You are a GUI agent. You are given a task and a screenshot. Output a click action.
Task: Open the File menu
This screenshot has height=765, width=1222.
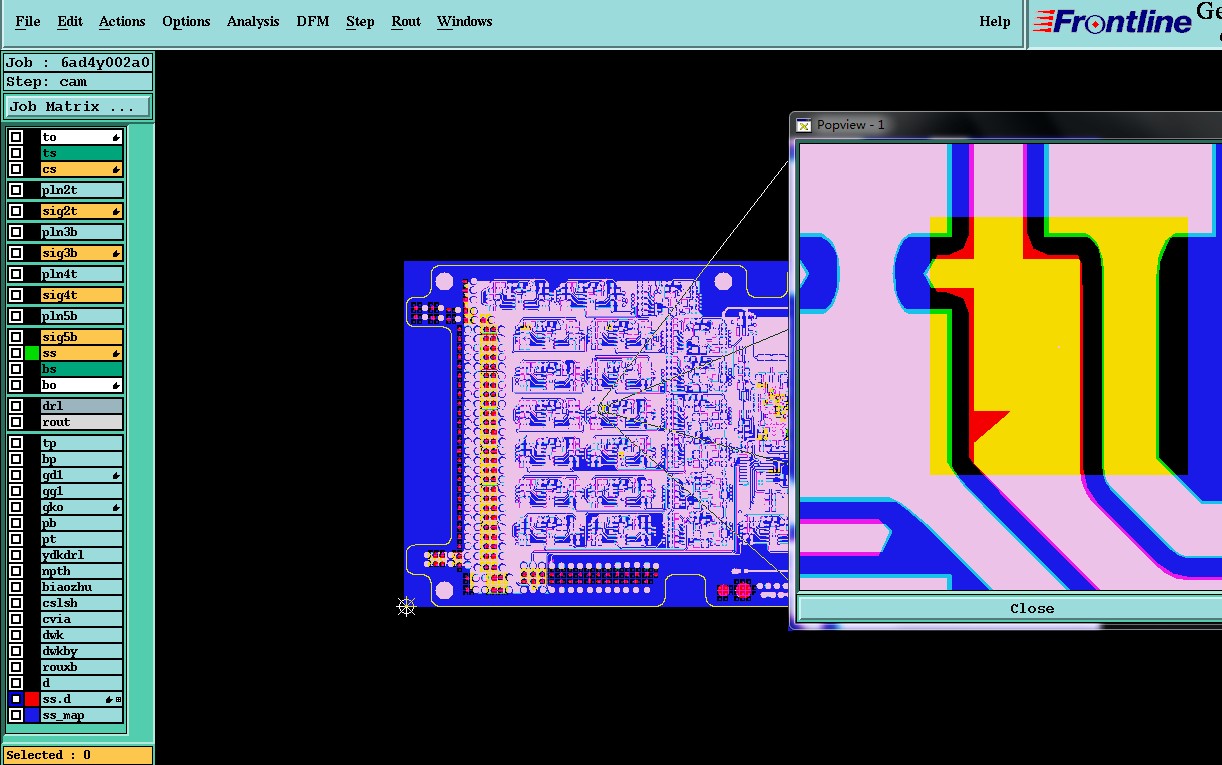tap(28, 21)
